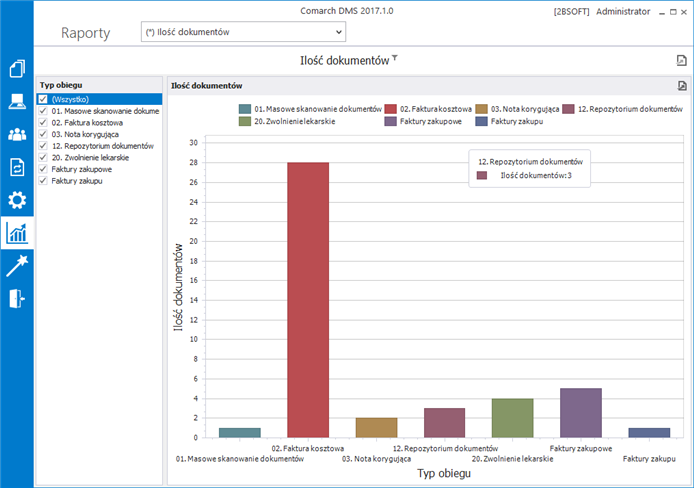Click legend swatch for 02. Faktura kosztowa
The width and height of the screenshot is (694, 488).
point(390,109)
